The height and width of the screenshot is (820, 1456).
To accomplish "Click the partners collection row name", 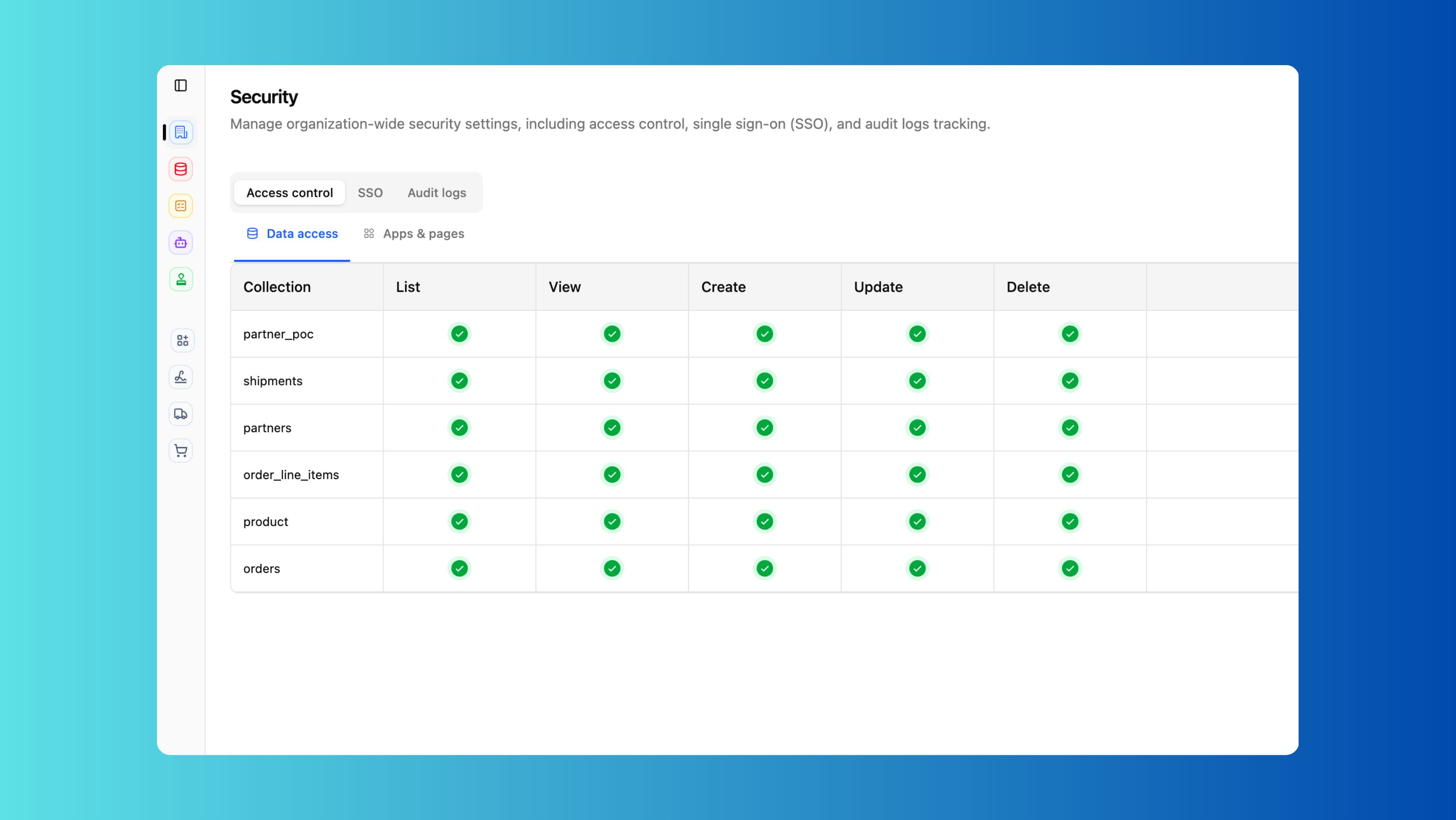I will point(267,428).
